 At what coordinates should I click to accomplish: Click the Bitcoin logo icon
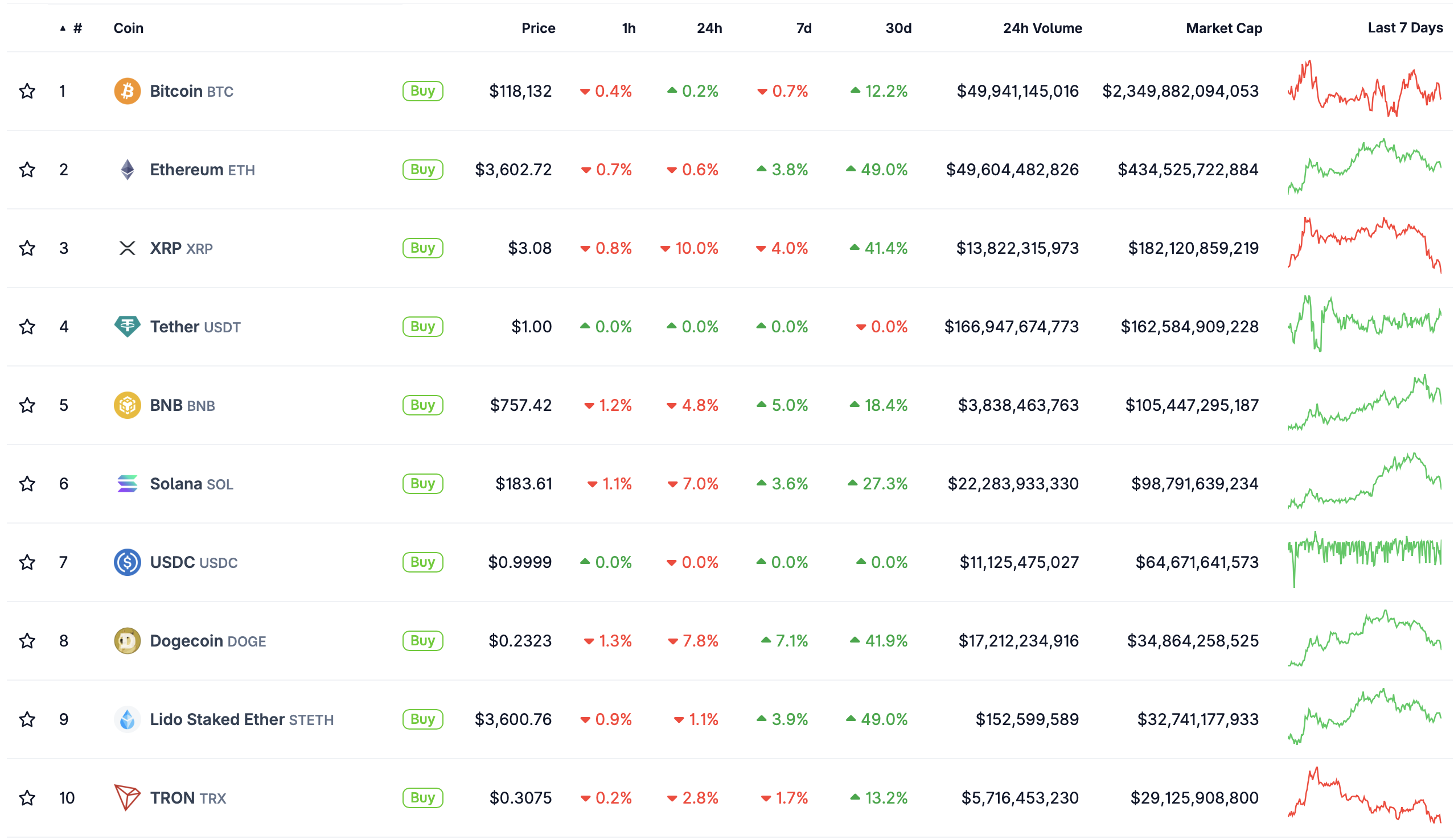[127, 91]
